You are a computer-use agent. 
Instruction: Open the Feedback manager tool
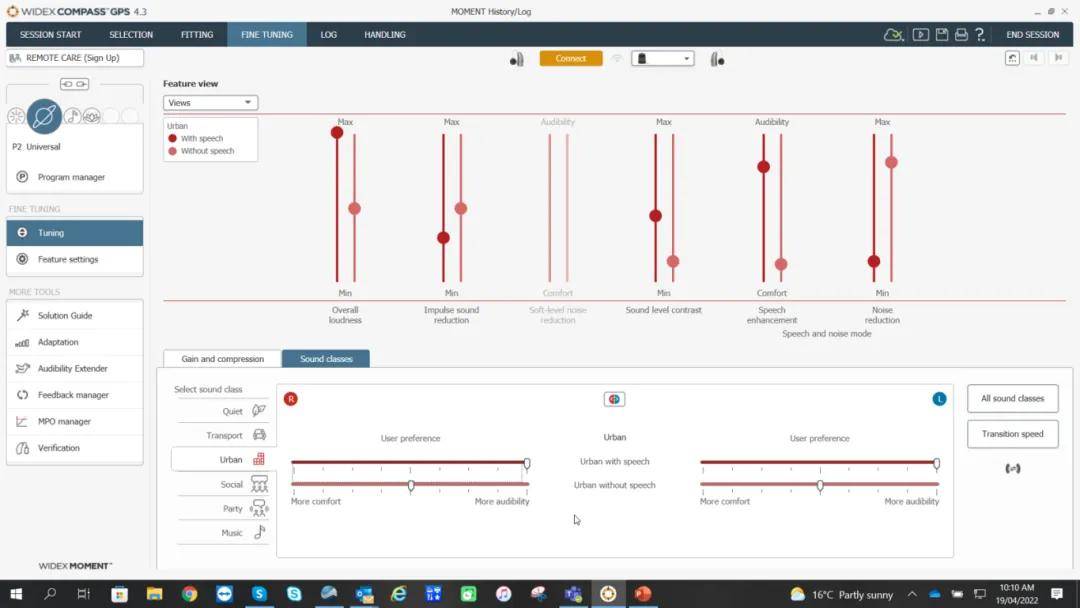coord(74,395)
